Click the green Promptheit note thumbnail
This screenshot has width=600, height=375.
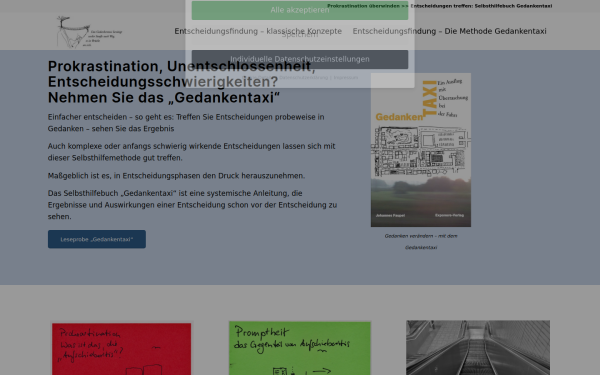(300, 348)
